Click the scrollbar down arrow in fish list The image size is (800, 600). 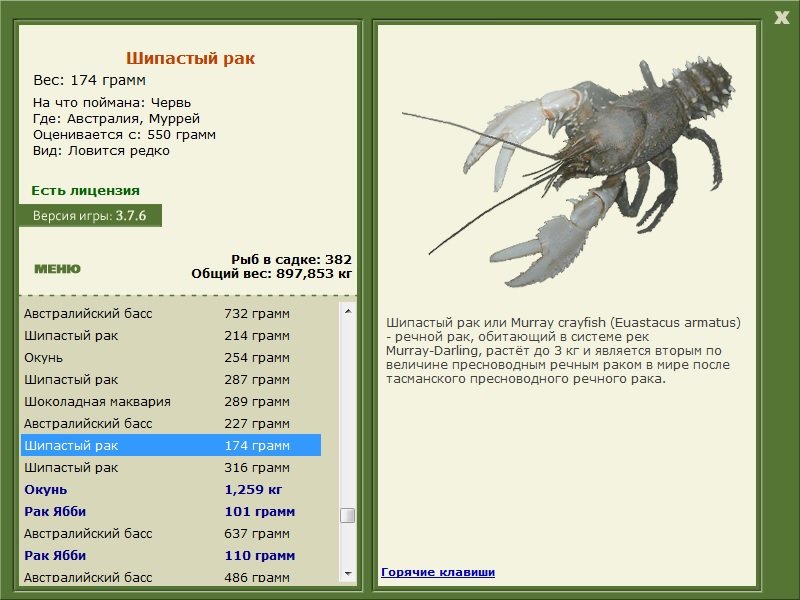point(348,574)
